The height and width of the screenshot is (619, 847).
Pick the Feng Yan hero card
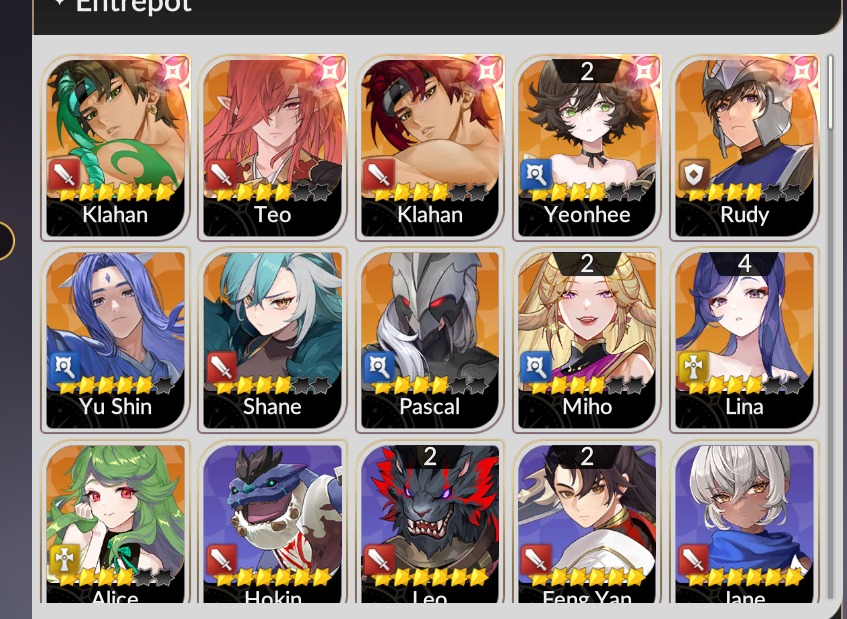(x=587, y=522)
